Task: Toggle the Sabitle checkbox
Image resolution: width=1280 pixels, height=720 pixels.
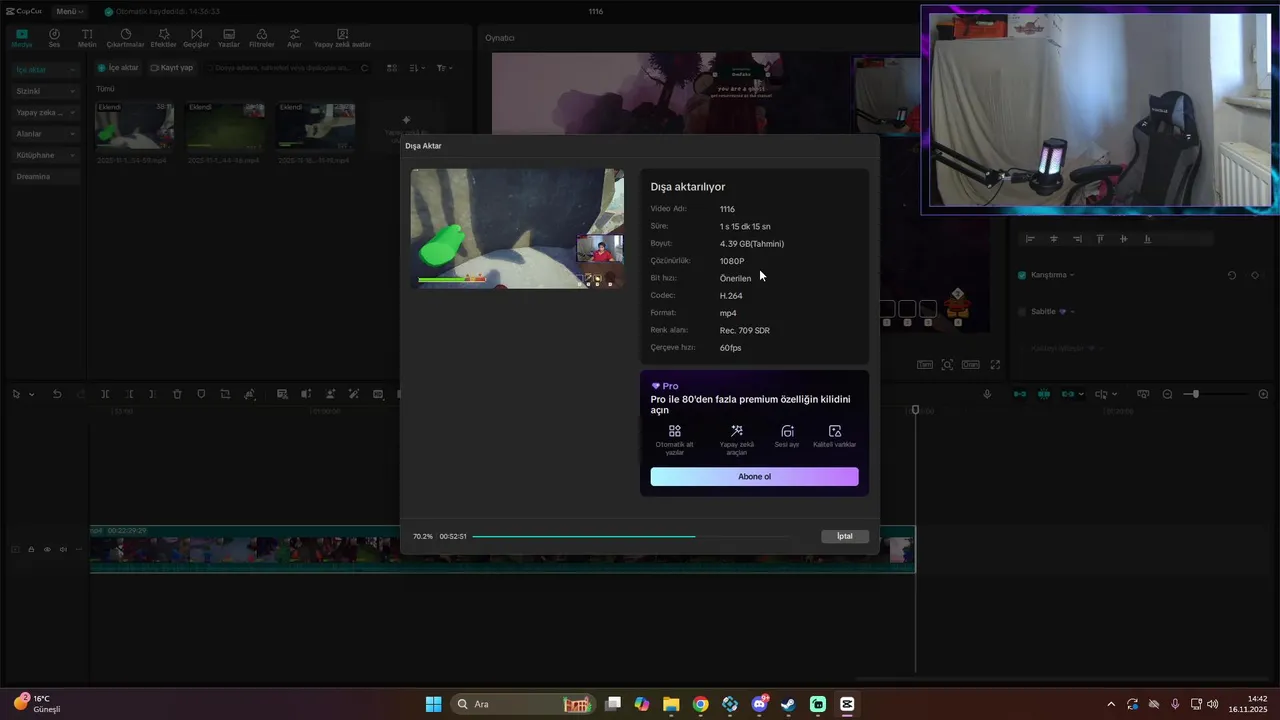Action: point(1022,312)
